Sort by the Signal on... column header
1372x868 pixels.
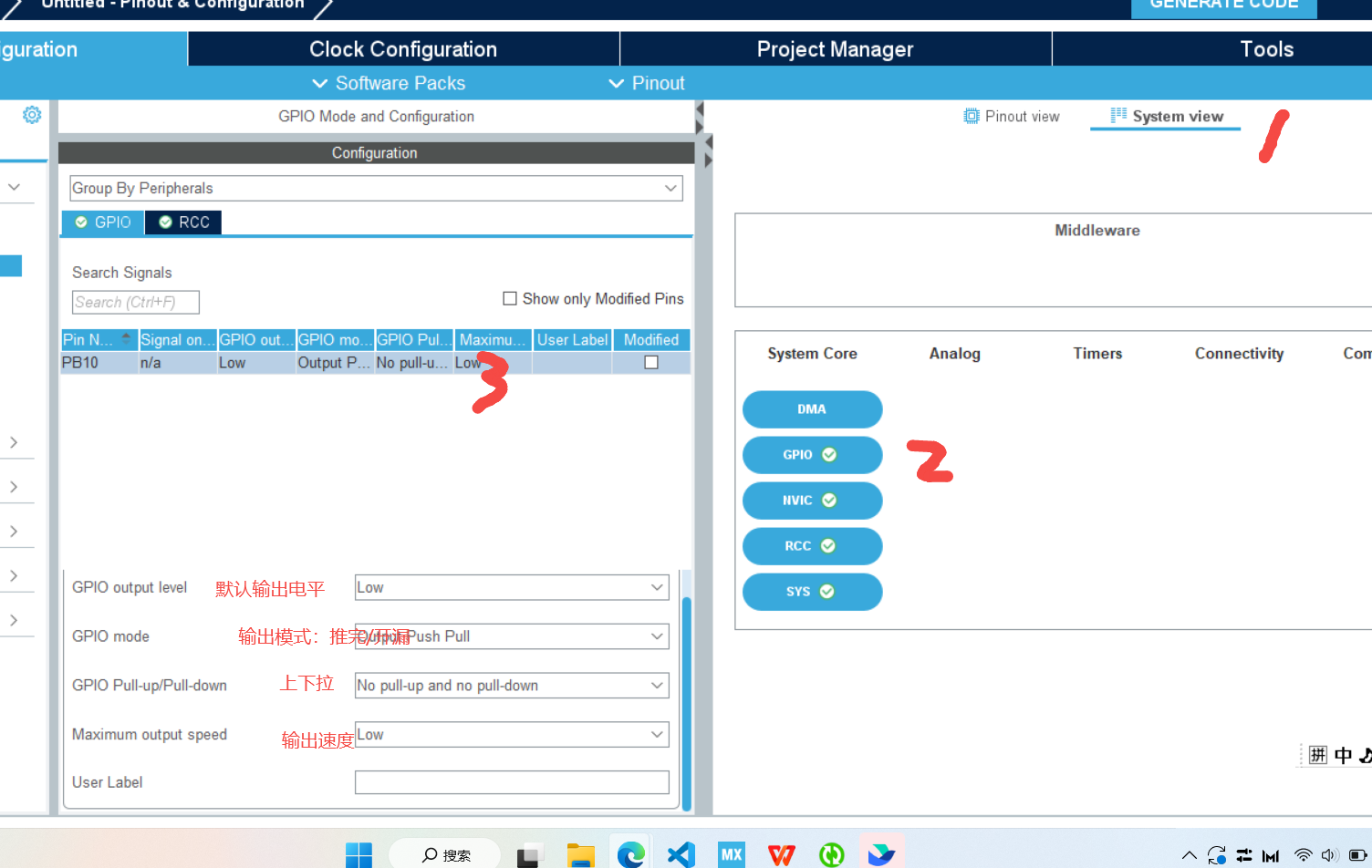click(178, 340)
